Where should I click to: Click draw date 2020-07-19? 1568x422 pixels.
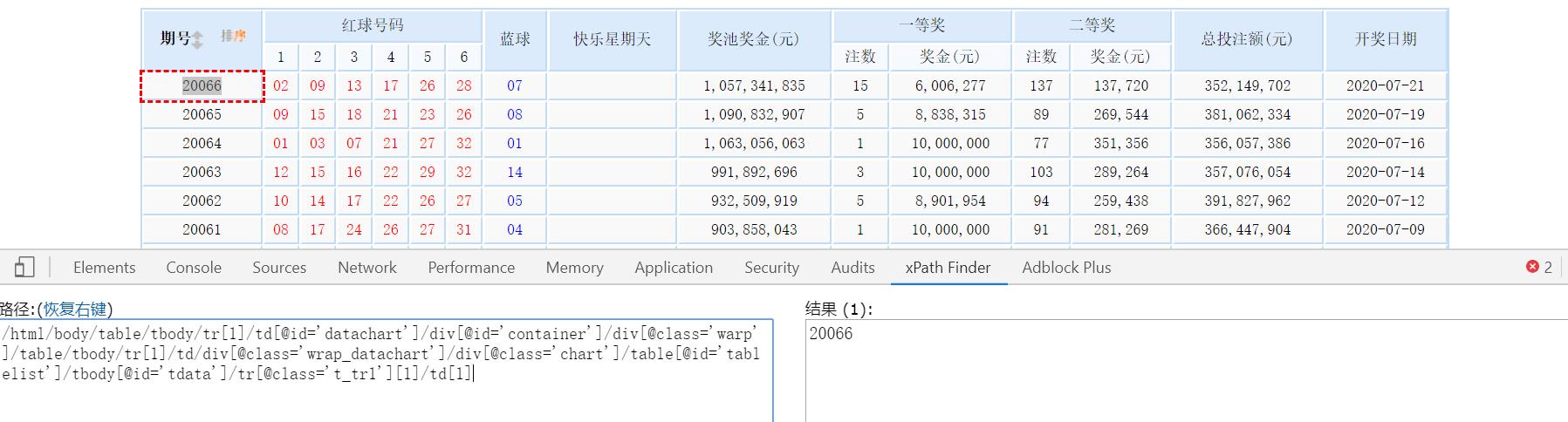coord(1386,114)
